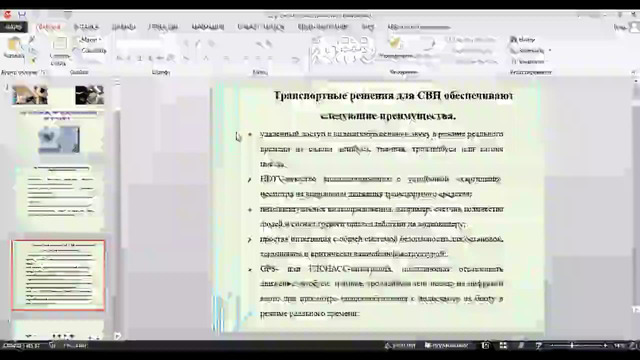Click the slide panel vertical scrollbar
The height and width of the screenshot is (360, 640).
[117, 208]
